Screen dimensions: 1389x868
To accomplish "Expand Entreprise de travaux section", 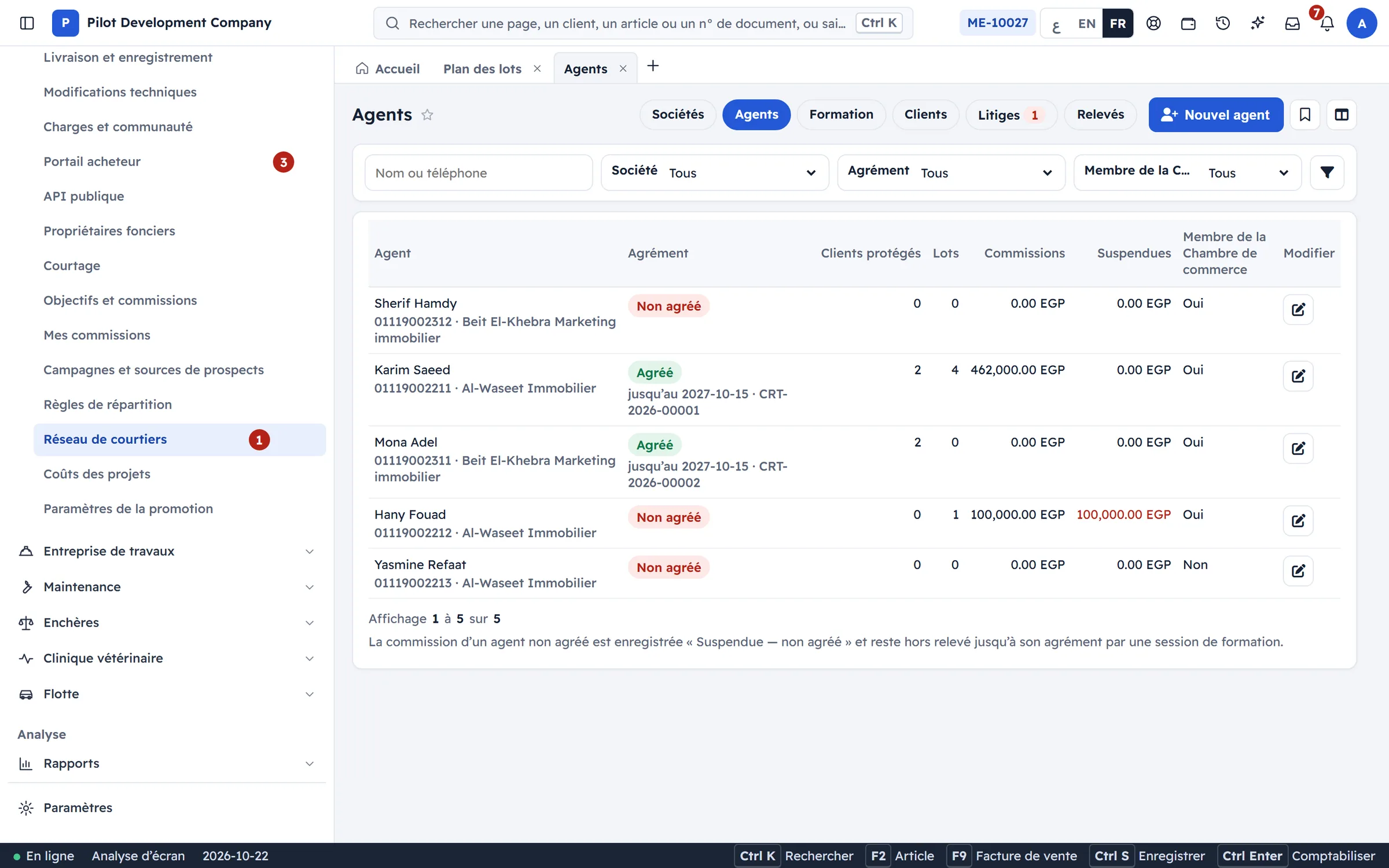I will coord(167,551).
